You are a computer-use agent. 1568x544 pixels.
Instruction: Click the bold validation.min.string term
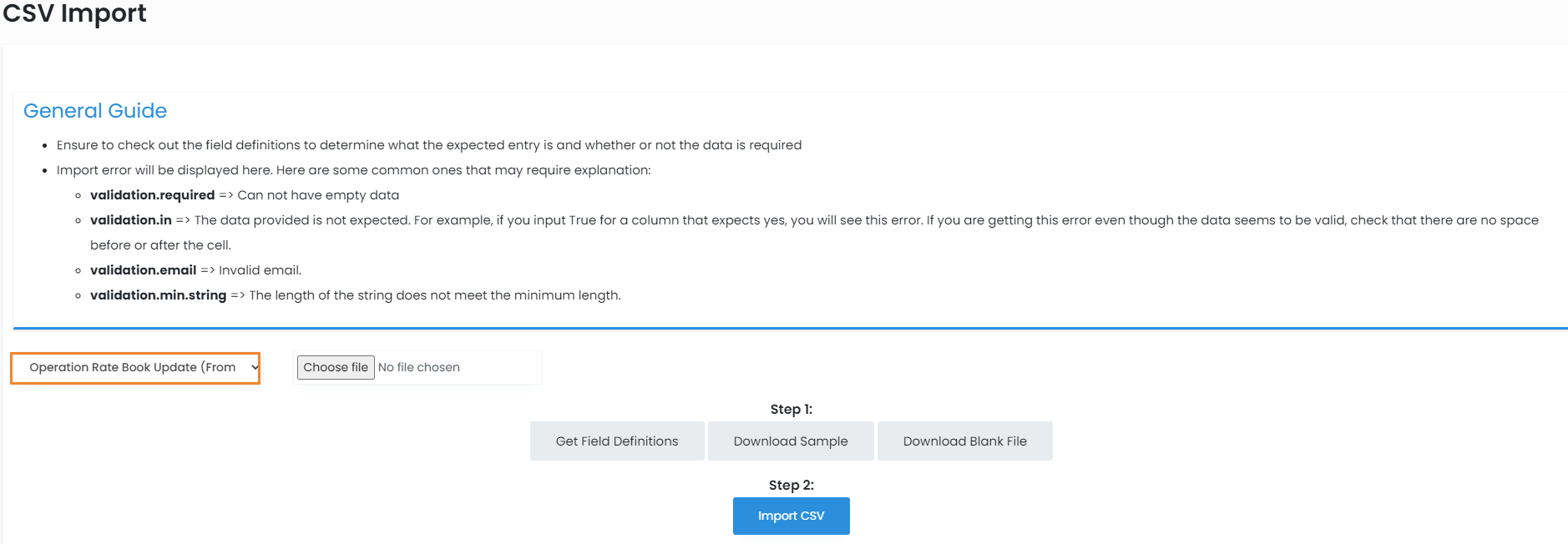(158, 295)
